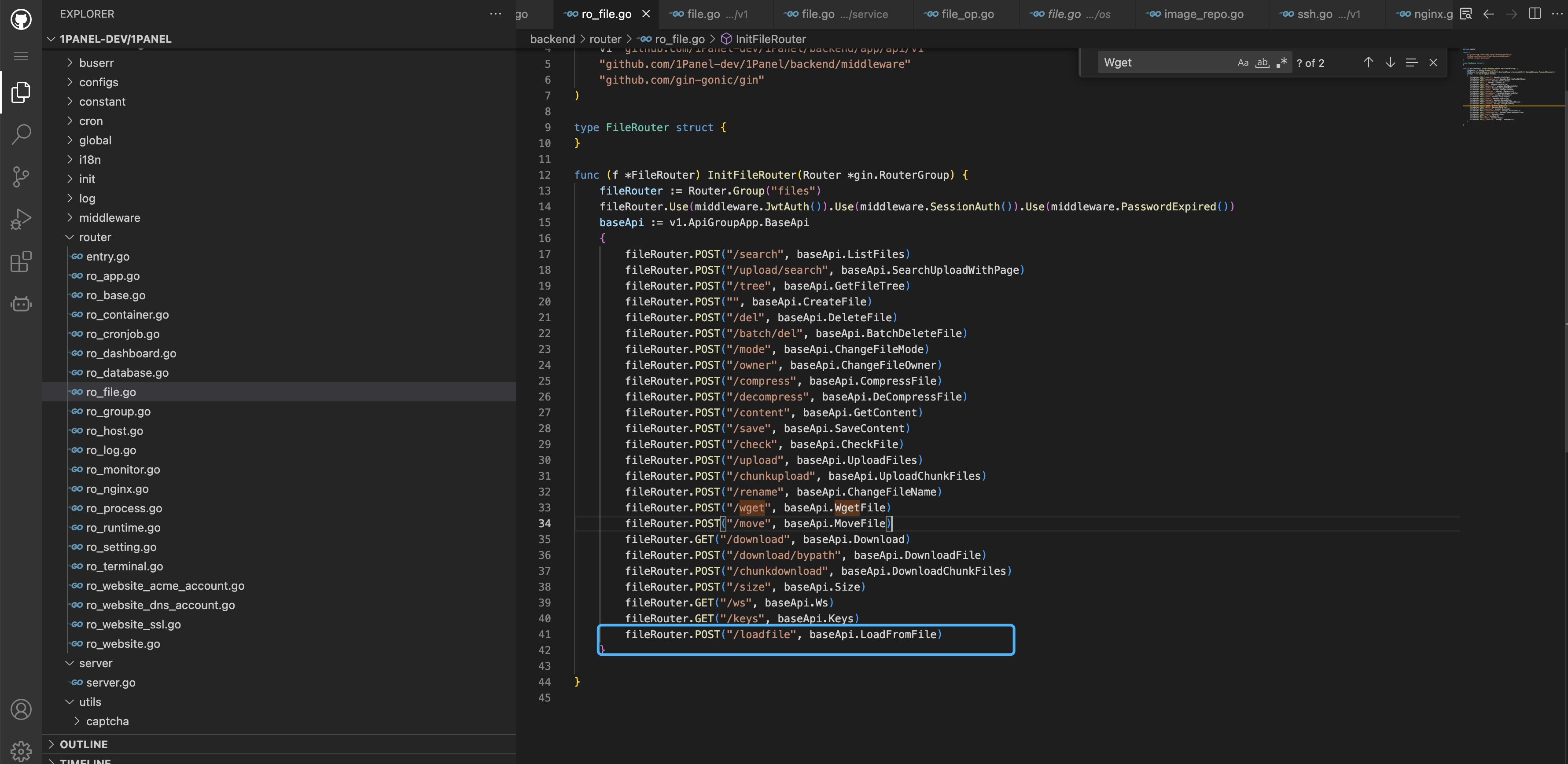Screen dimensions: 1568x764
Task: Switch to the file_op.go tab
Action: point(967,14)
